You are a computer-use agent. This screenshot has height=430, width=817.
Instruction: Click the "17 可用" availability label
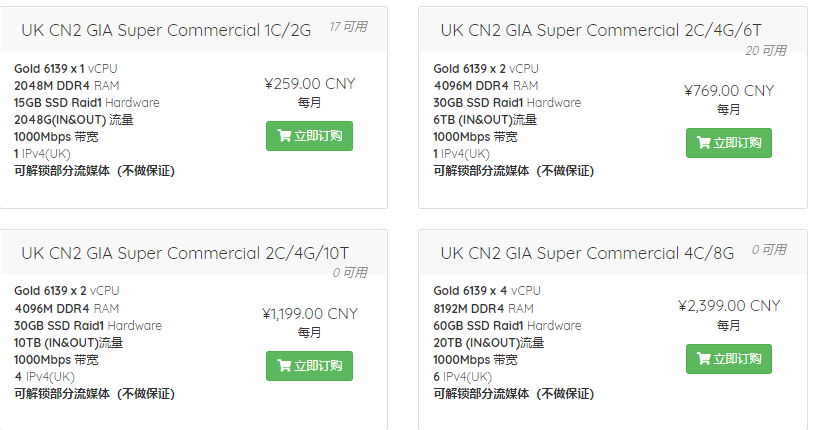pos(348,27)
